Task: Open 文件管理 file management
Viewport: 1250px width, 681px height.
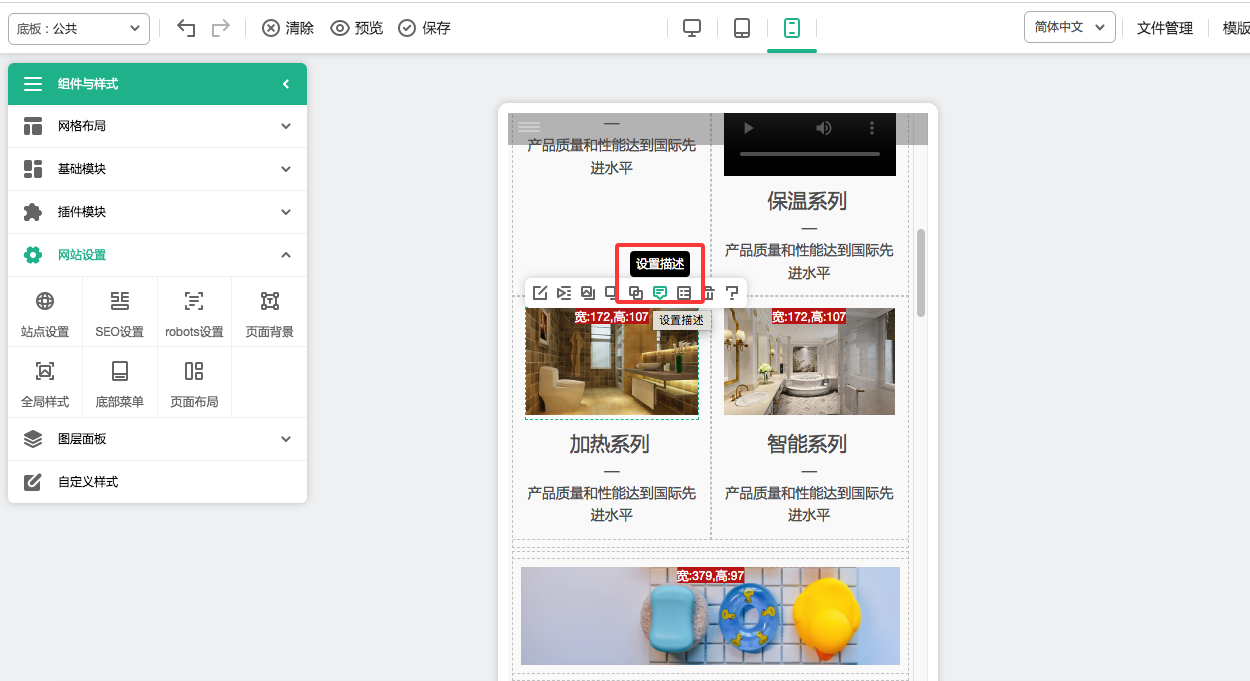Action: pos(1165,28)
